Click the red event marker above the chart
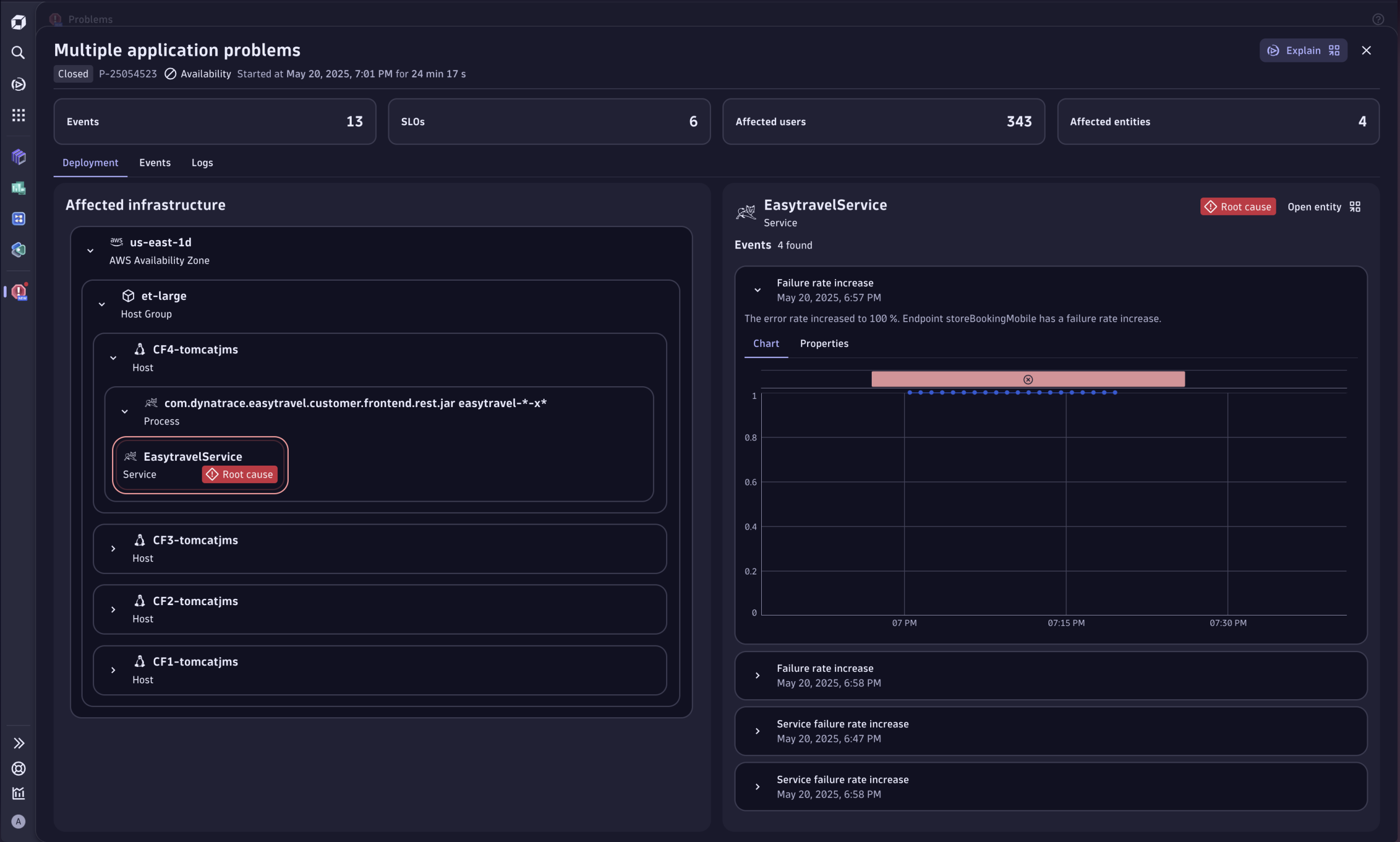The width and height of the screenshot is (1400, 842). point(1028,379)
